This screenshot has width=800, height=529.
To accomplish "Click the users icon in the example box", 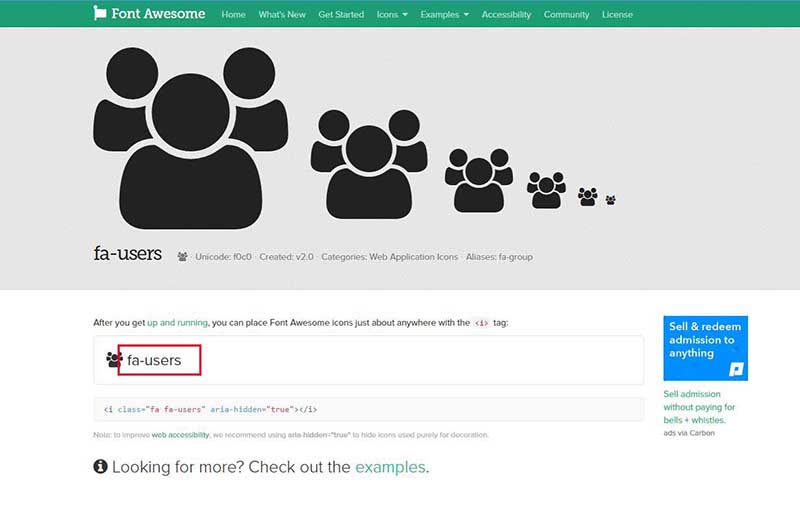I will click(x=113, y=359).
